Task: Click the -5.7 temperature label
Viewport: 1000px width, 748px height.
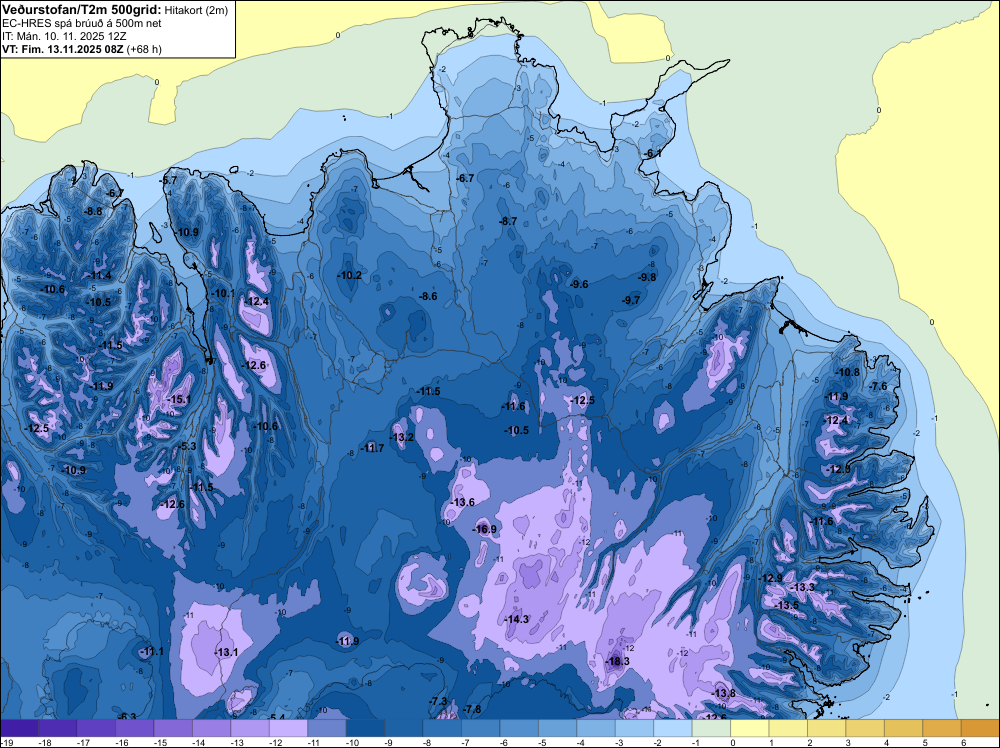Action: tap(168, 180)
